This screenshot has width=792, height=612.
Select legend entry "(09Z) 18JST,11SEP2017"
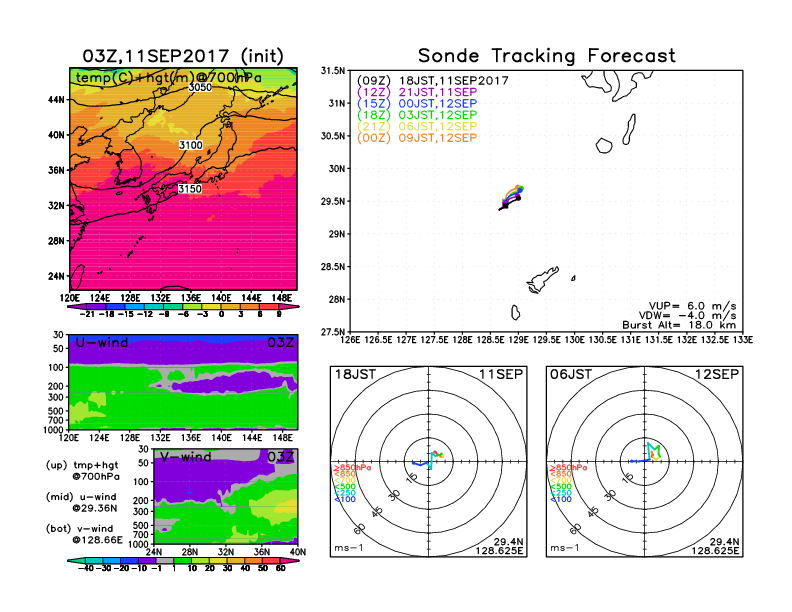432,81
